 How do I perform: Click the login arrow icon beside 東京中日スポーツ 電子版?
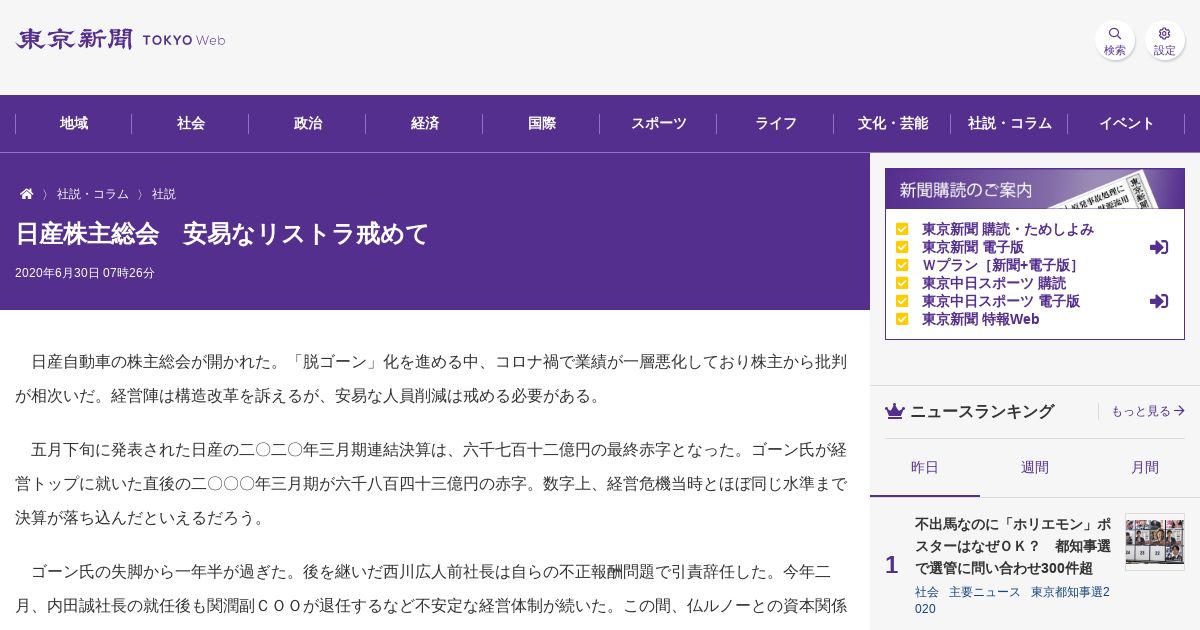coord(1159,301)
